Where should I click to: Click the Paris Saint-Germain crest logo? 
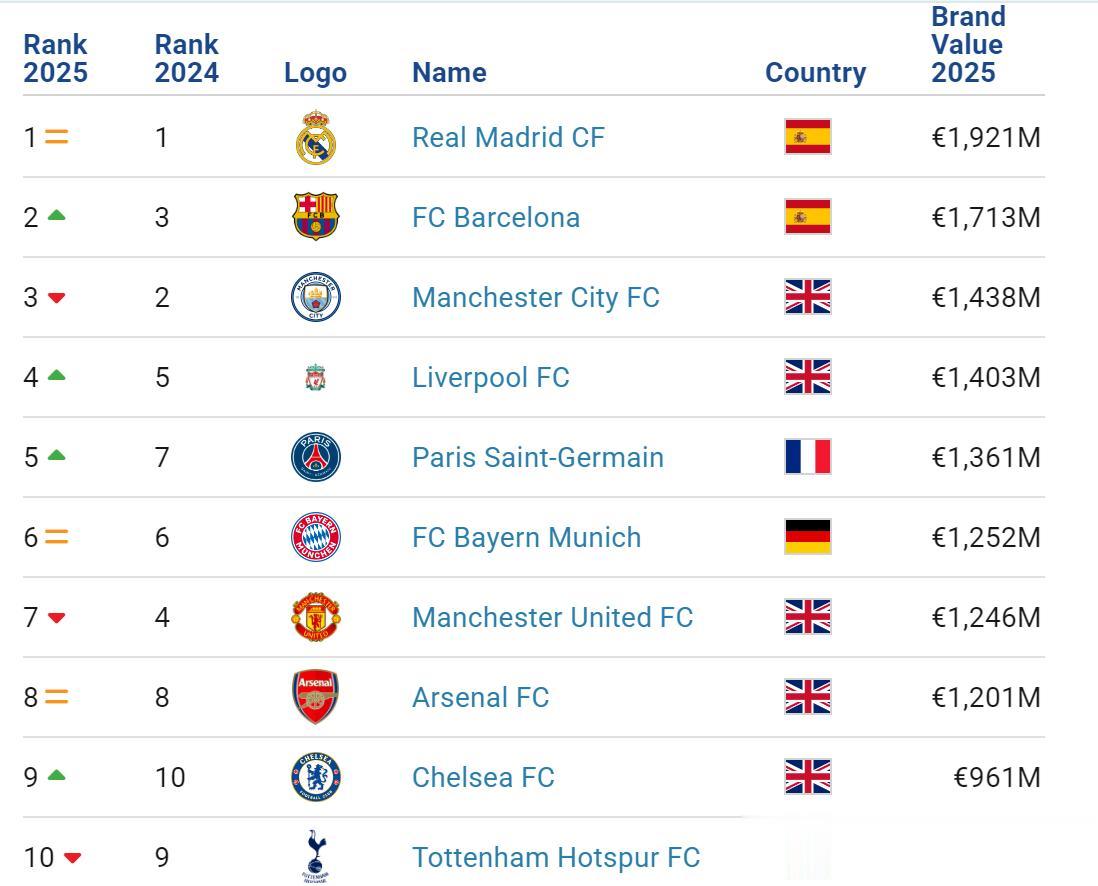[x=316, y=457]
